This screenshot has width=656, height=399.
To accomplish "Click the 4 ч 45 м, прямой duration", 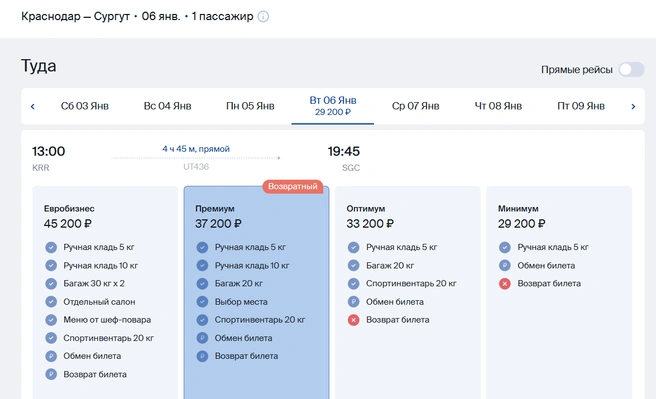I will coord(196,149).
